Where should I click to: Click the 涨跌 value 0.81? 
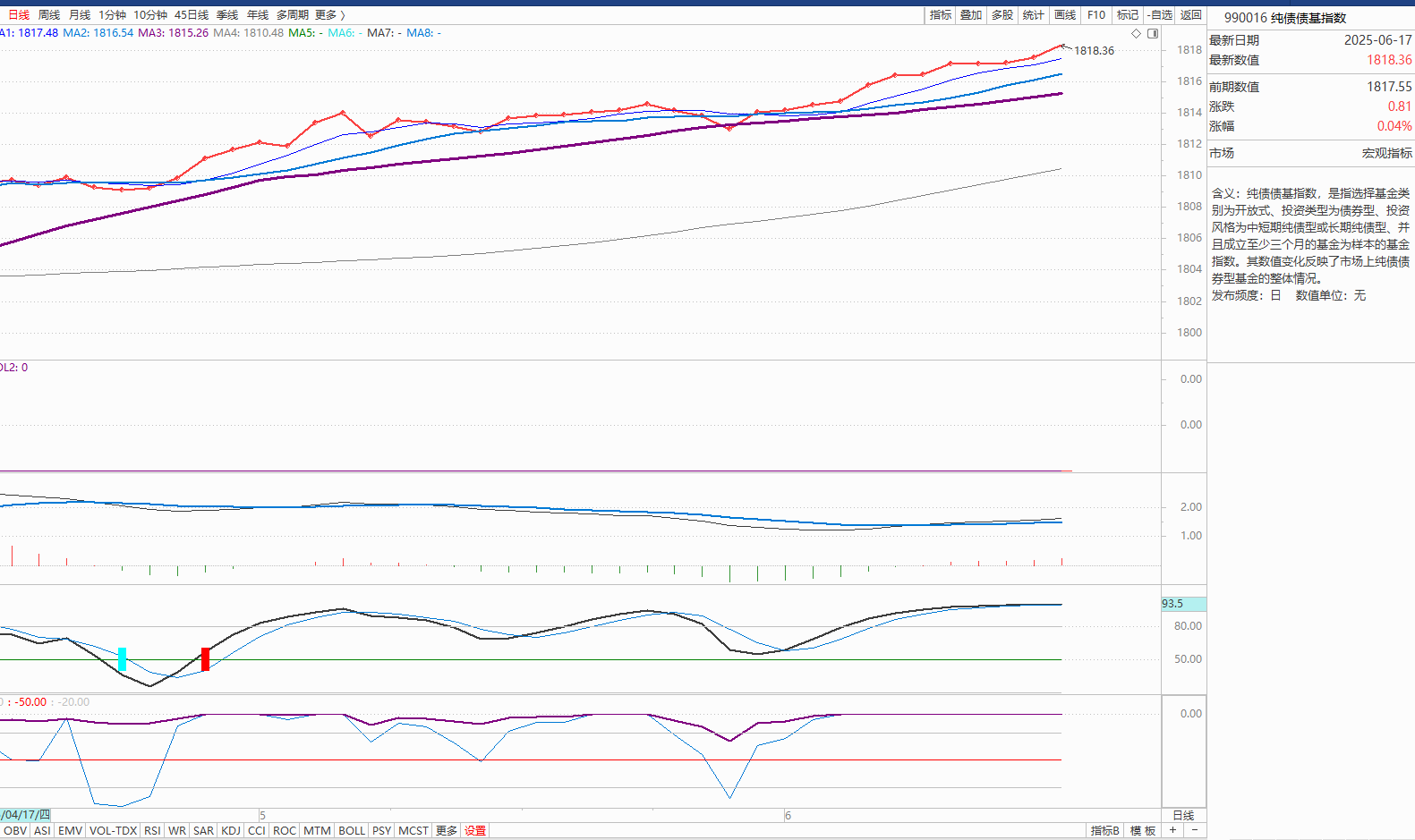point(1400,106)
